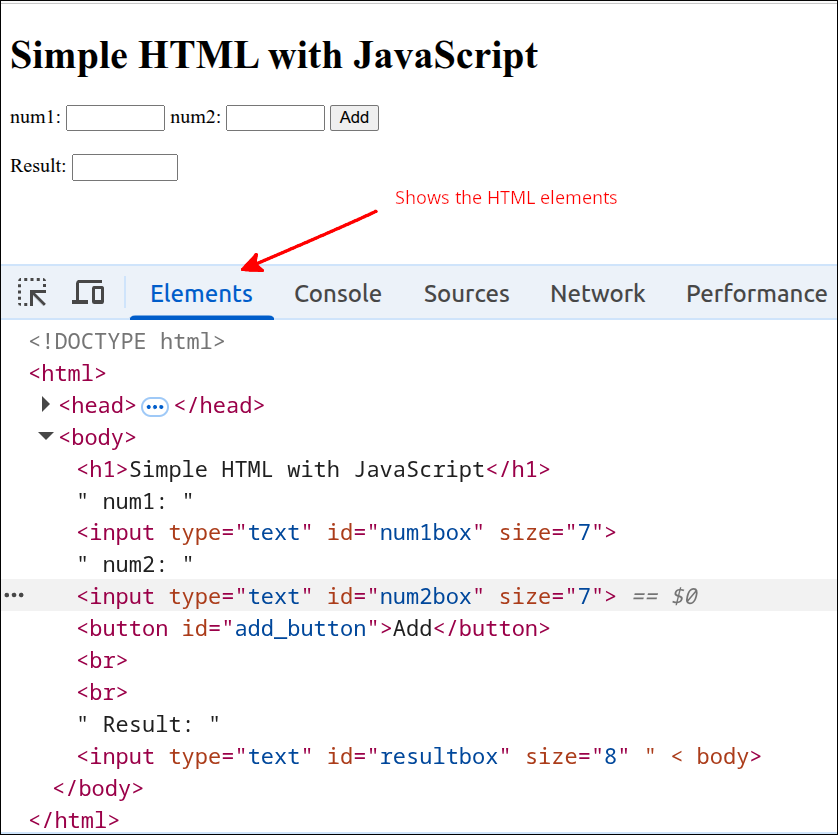Screen dimensions: 838x835
Task: Click the Result text box
Action: [x=124, y=167]
